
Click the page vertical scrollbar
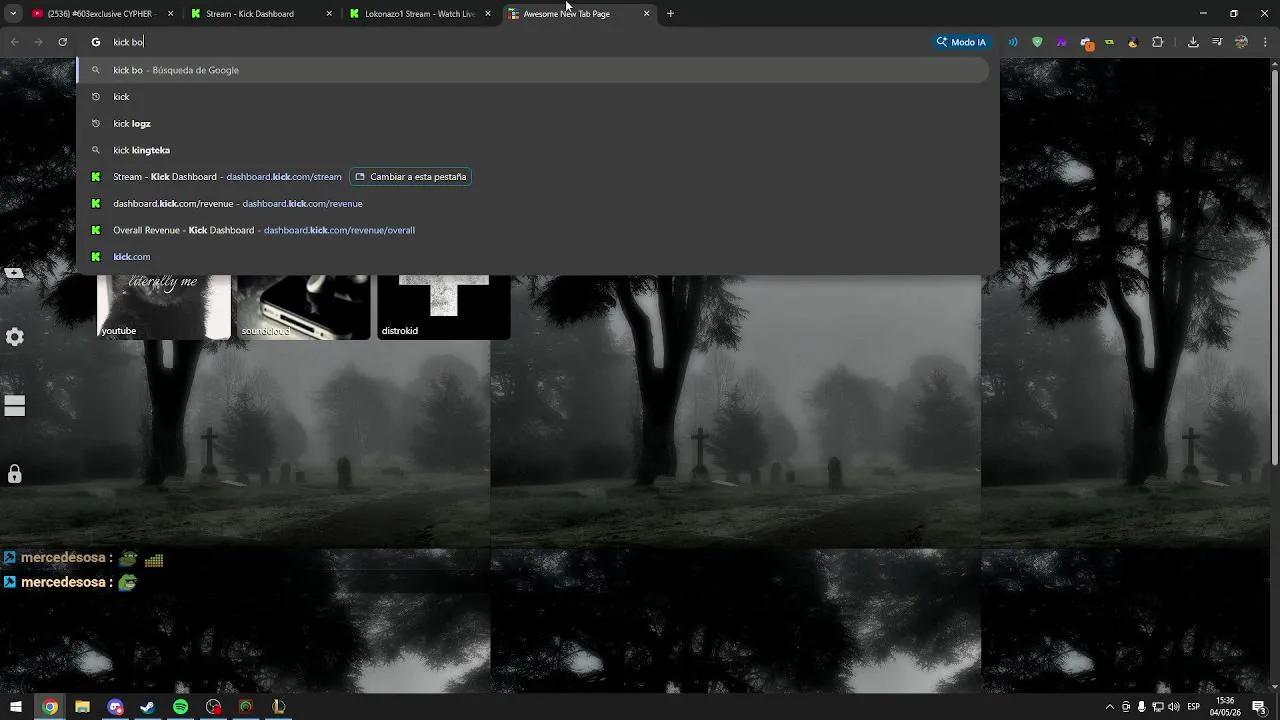click(x=1274, y=267)
